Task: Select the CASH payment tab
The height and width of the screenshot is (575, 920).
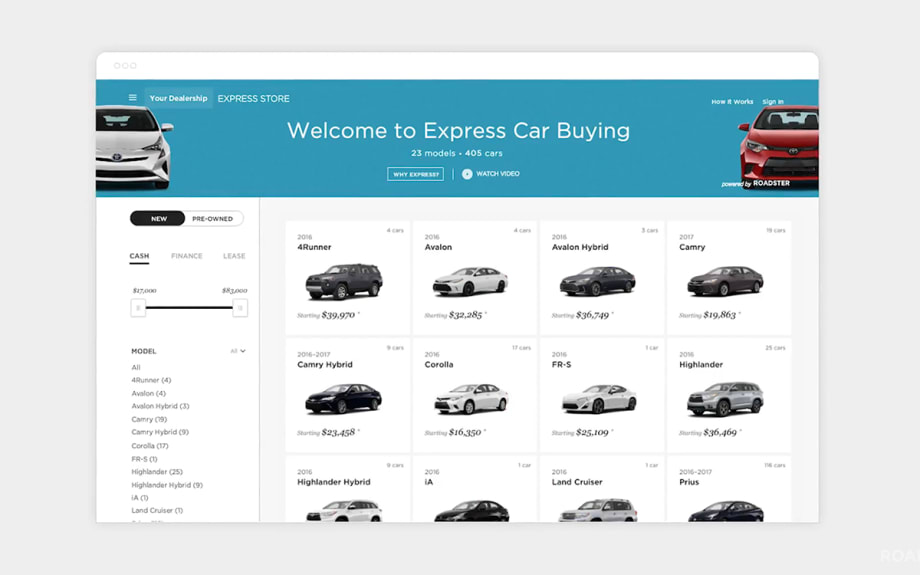Action: pyautogui.click(x=139, y=256)
